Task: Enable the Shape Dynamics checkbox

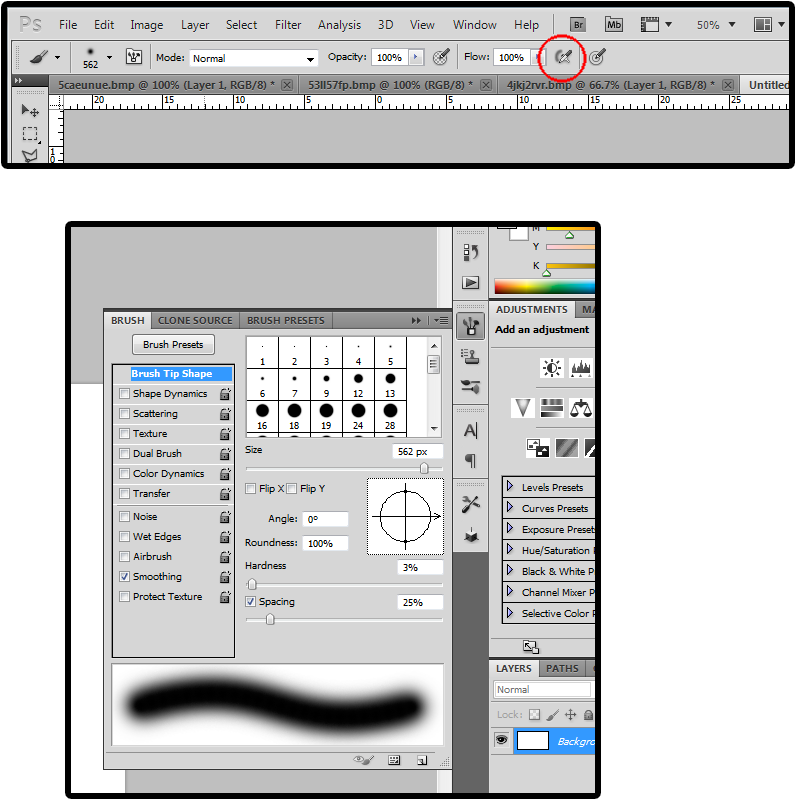Action: tap(124, 394)
